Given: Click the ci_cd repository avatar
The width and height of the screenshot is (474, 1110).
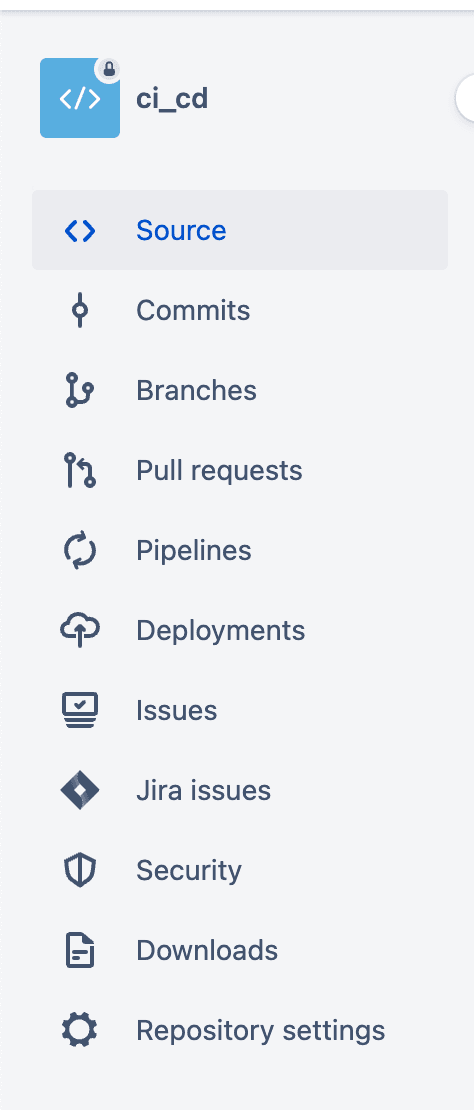Looking at the screenshot, I should (80, 98).
